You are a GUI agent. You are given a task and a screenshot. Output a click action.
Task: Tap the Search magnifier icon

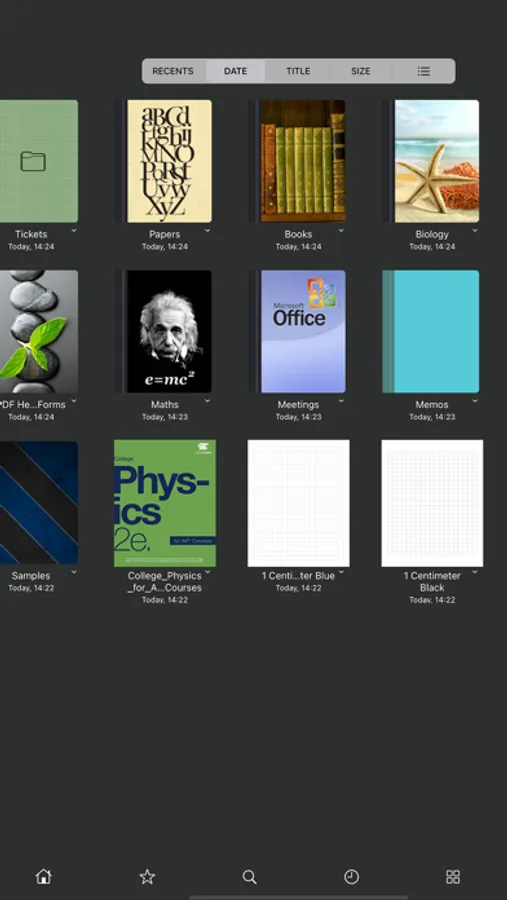click(x=249, y=876)
